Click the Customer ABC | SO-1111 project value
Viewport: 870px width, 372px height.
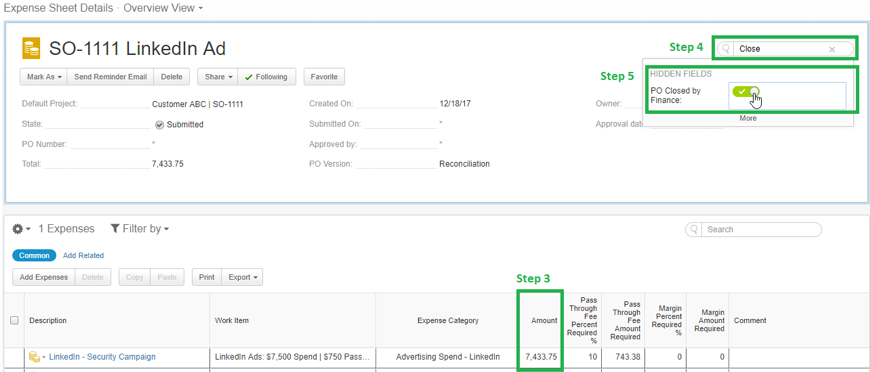tap(198, 104)
